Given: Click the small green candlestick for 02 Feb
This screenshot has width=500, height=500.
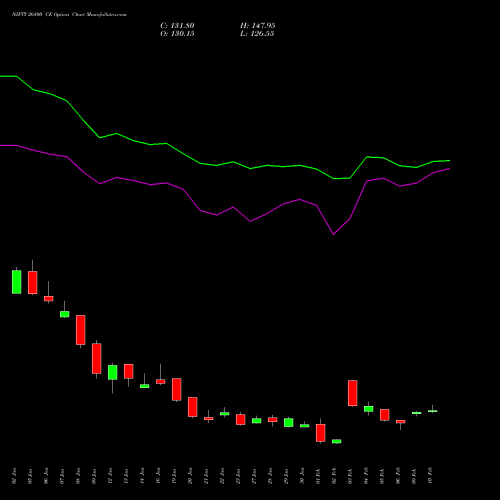Looking at the screenshot, I should click(x=337, y=441).
